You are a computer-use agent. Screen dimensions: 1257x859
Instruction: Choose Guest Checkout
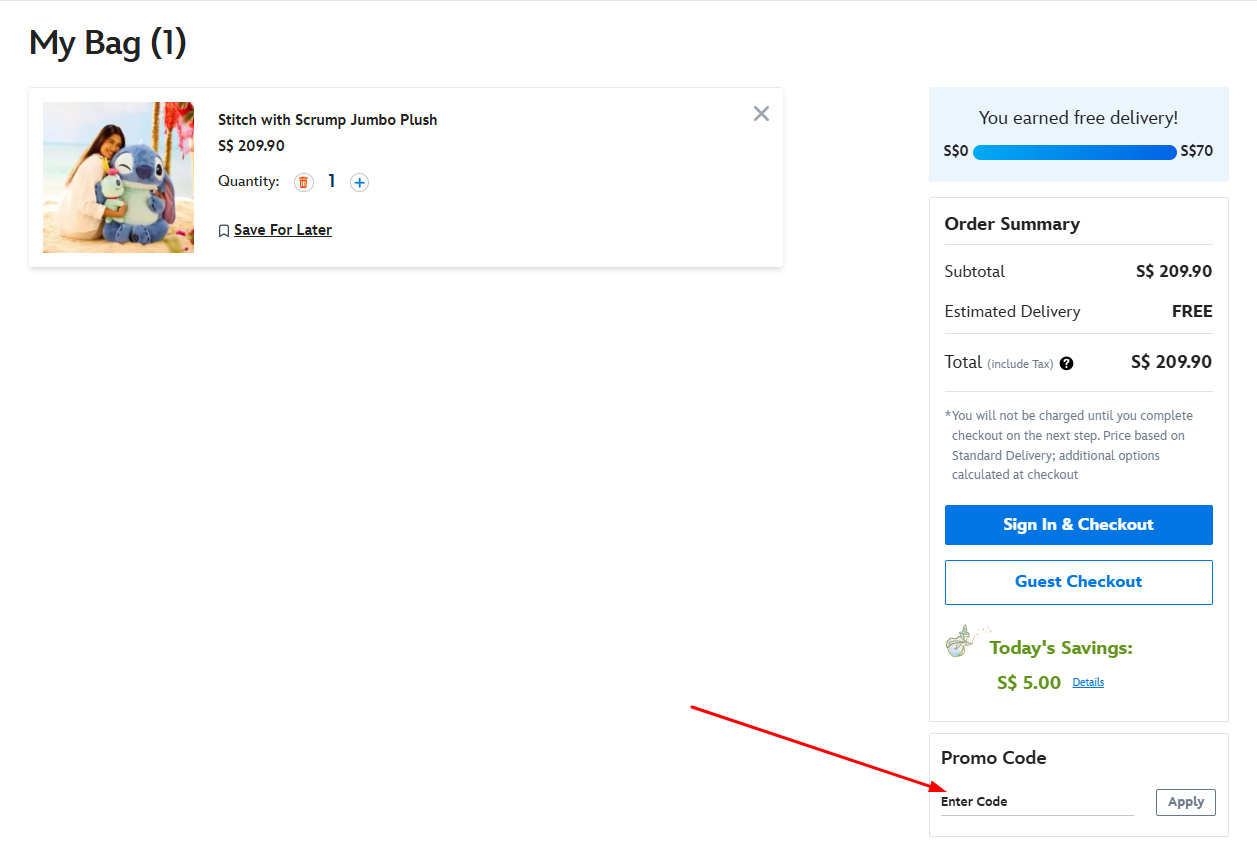[x=1078, y=582]
